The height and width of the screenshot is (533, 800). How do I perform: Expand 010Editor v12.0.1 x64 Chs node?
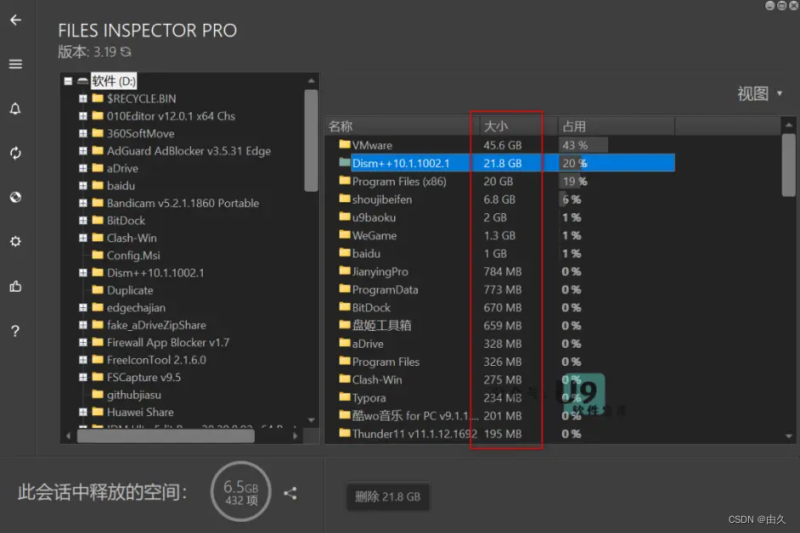point(83,116)
